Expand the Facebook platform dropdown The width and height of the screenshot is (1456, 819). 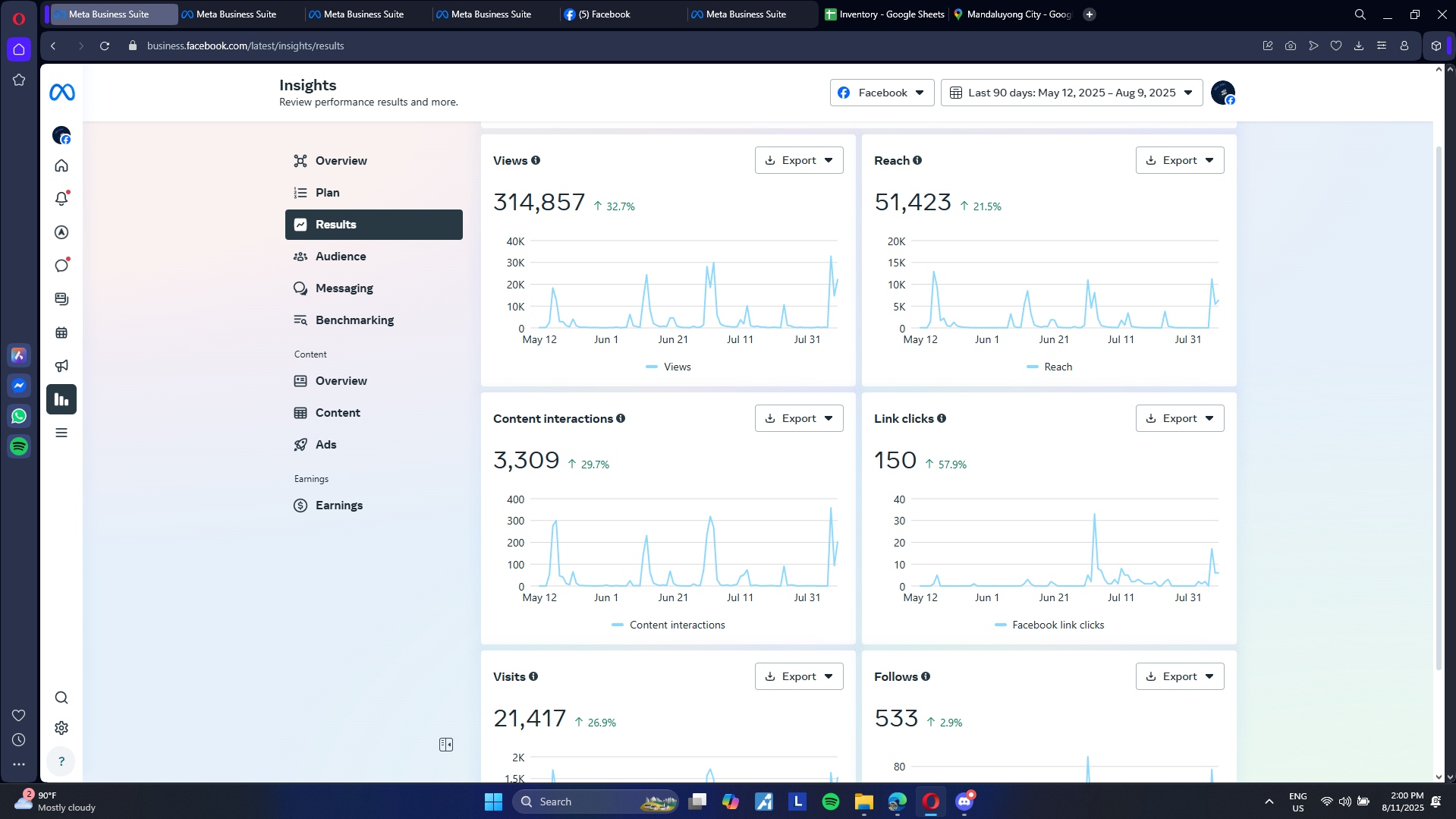[882, 93]
